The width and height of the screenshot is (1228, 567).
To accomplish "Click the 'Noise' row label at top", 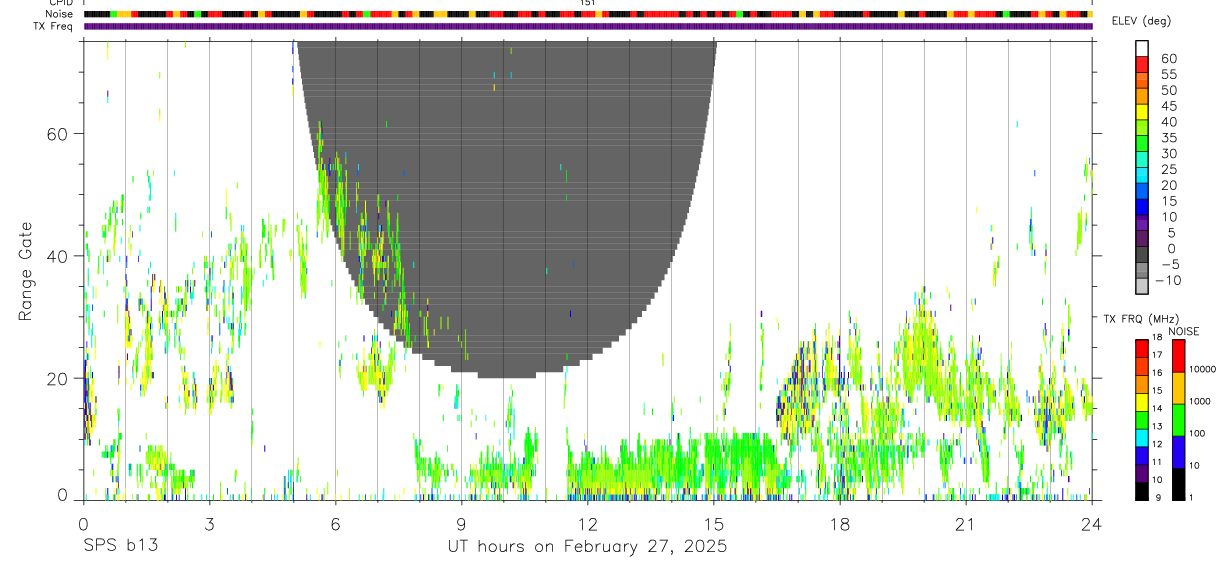I will coord(59,14).
